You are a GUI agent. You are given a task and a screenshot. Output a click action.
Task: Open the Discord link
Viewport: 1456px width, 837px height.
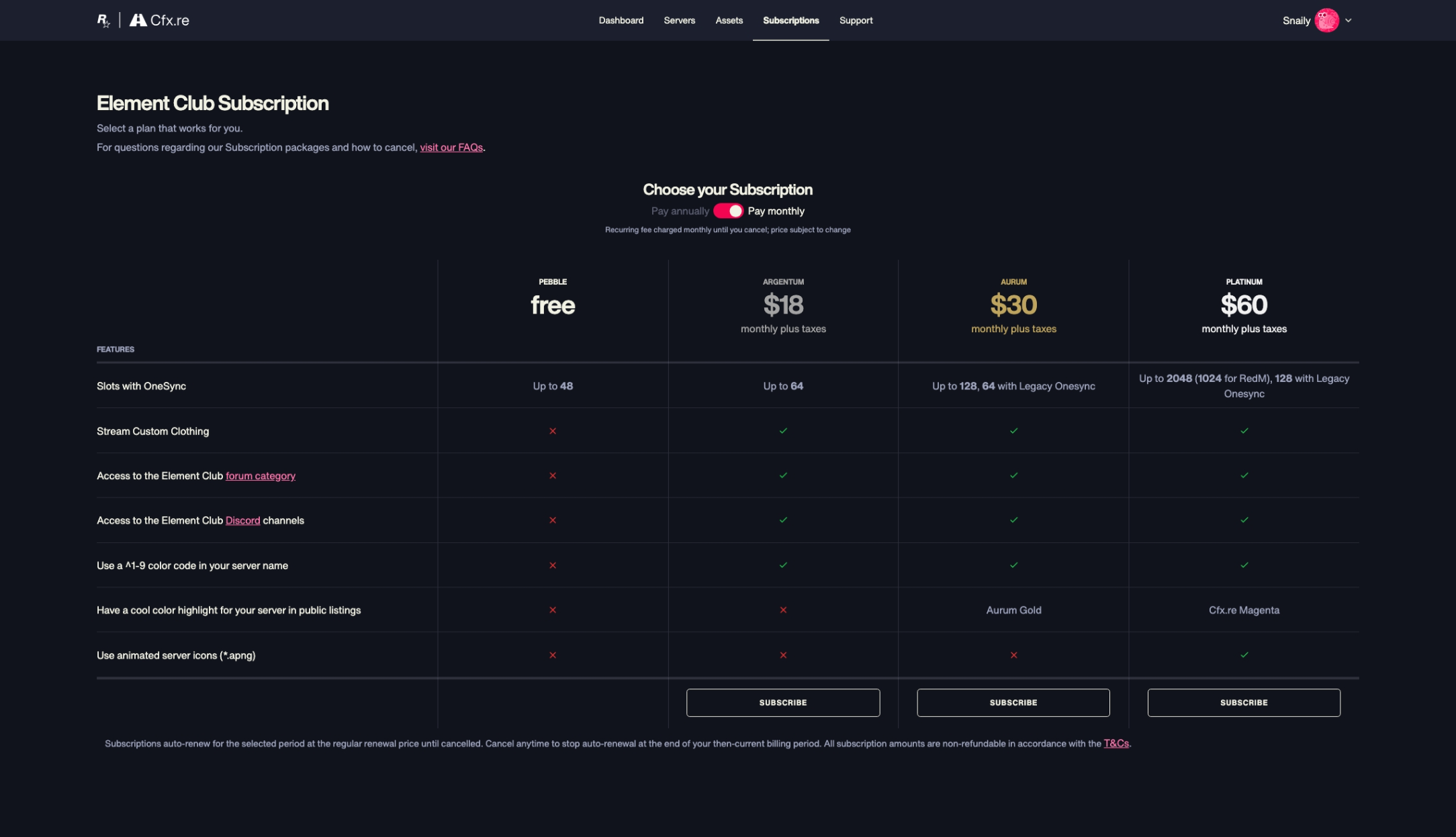click(242, 520)
